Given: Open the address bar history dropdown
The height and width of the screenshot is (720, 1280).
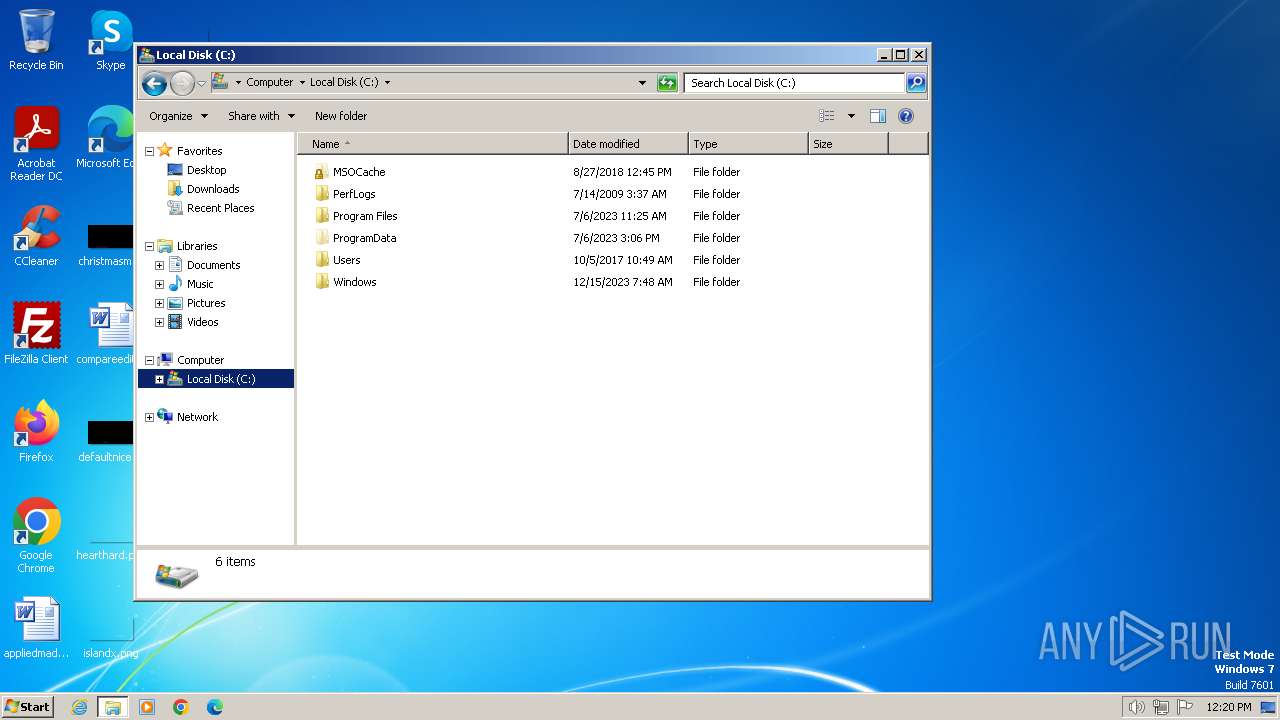Looking at the screenshot, I should 642,83.
